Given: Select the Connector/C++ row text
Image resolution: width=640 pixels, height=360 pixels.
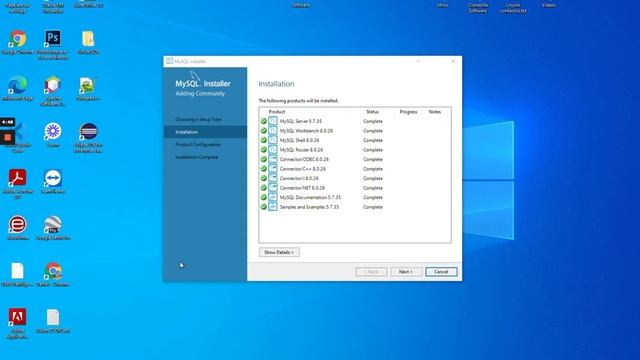Looking at the screenshot, I should click(x=303, y=169).
